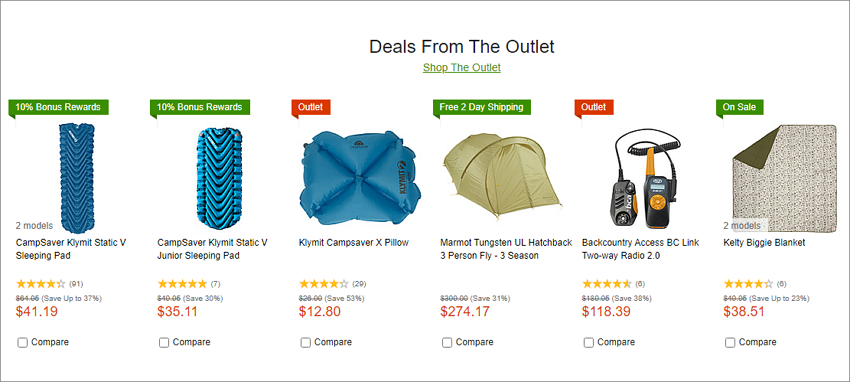The width and height of the screenshot is (850, 382).
Task: Enable Compare for Klymit Campsaver X Pillow
Action: [x=305, y=342]
